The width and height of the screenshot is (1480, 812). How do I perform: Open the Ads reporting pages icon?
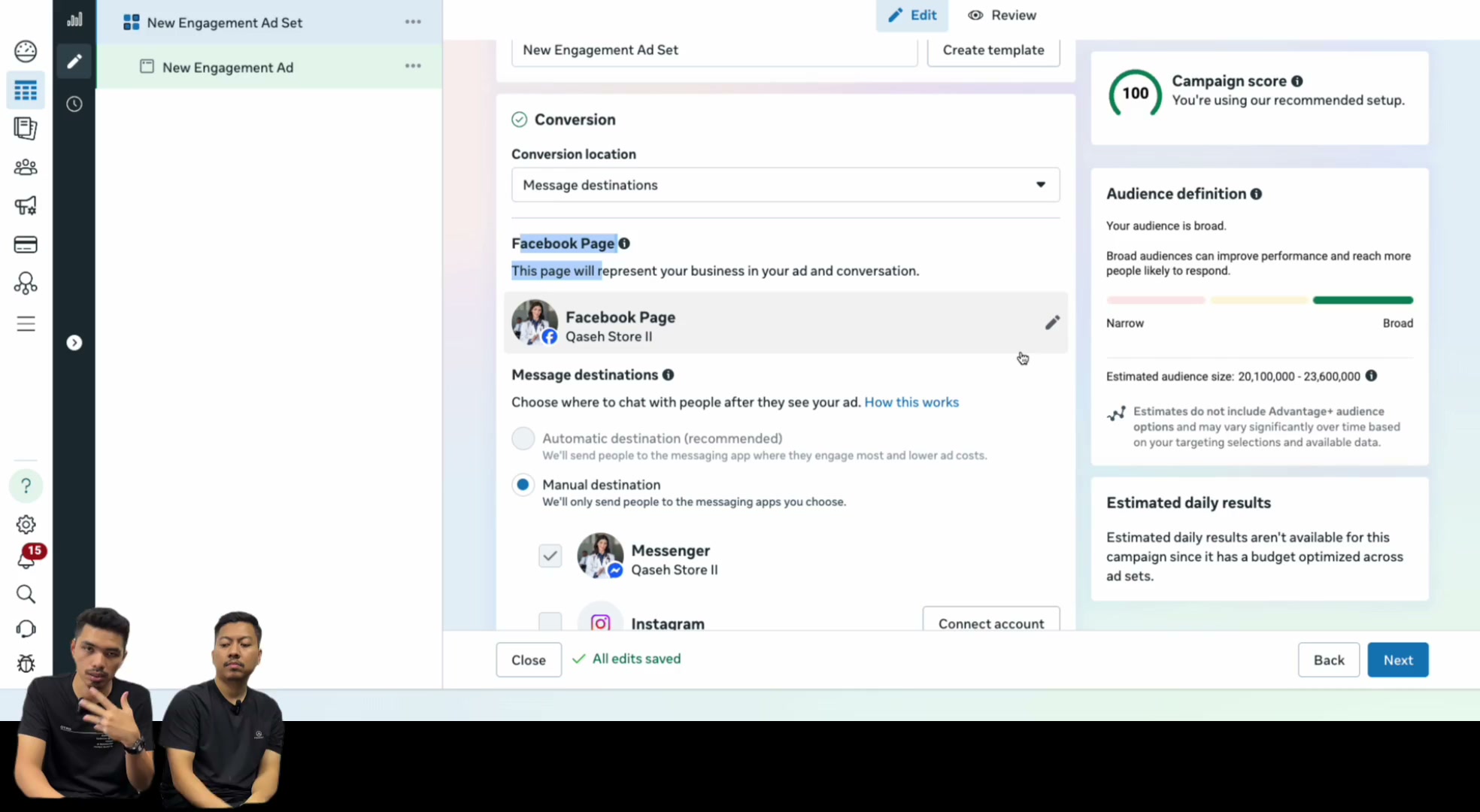[x=26, y=129]
